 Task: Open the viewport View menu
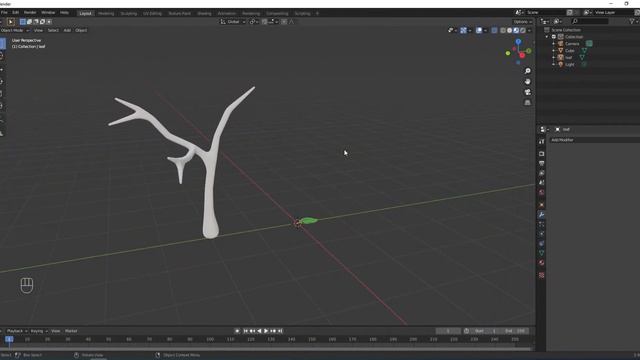[x=38, y=30]
